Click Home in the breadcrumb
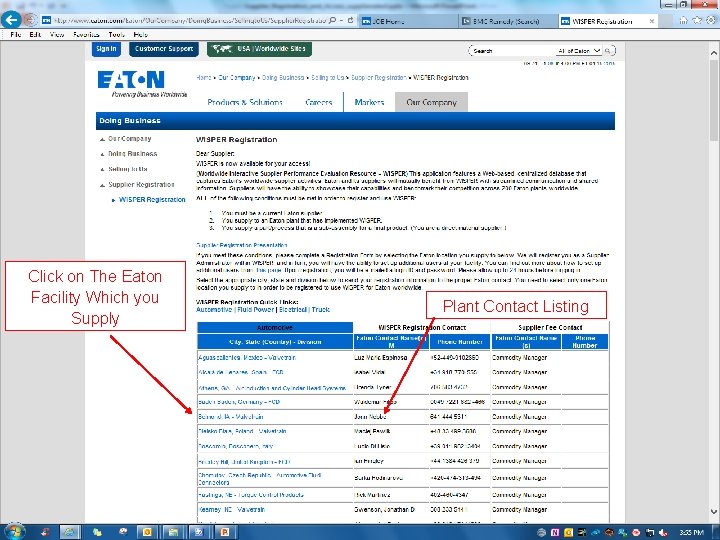Image resolution: width=720 pixels, height=540 pixels. tap(204, 78)
